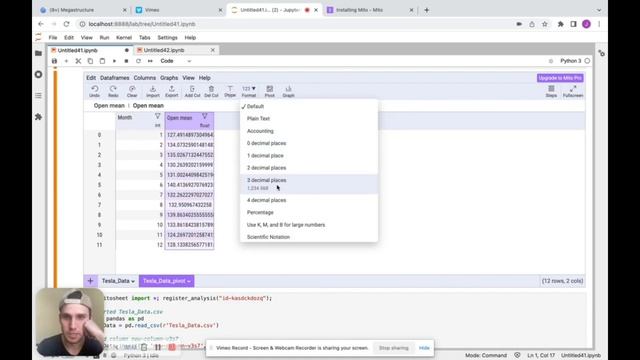Add a new sheet with plus button

90,281
